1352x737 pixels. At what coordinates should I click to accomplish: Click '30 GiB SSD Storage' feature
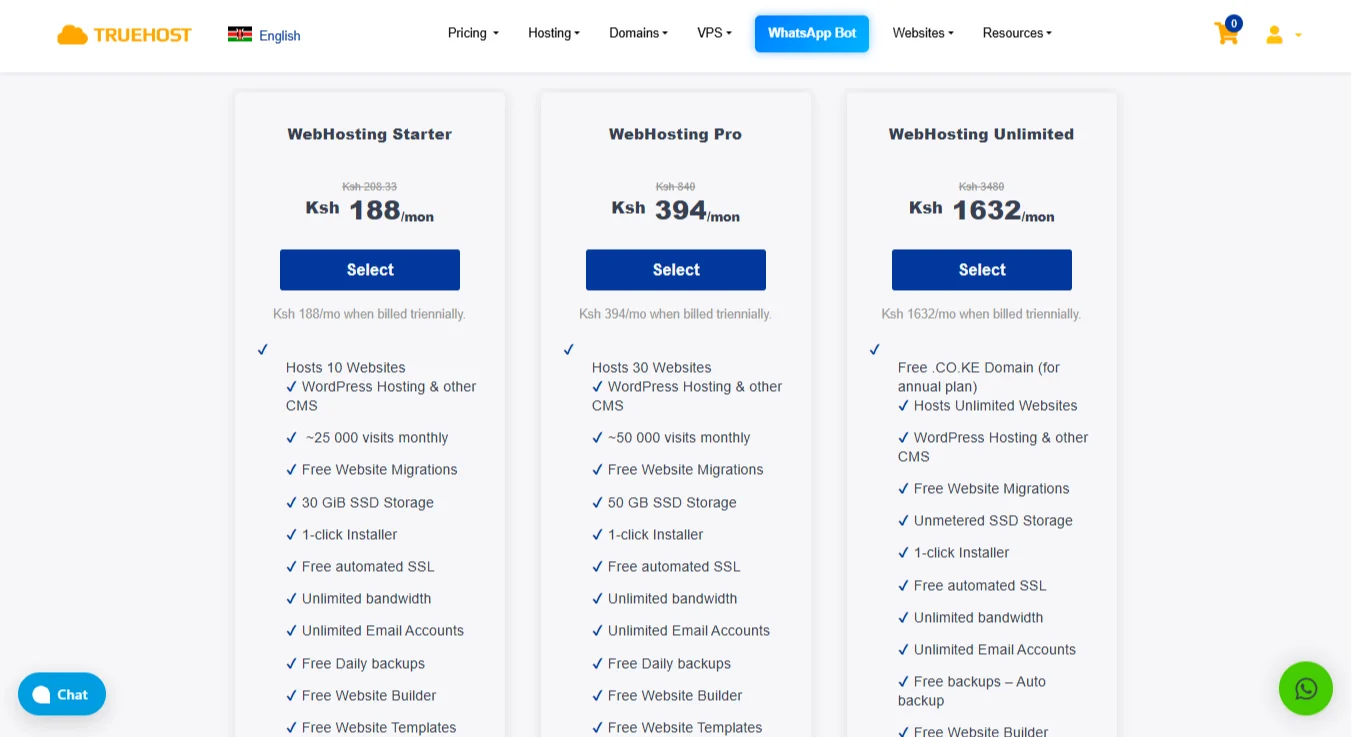point(368,503)
